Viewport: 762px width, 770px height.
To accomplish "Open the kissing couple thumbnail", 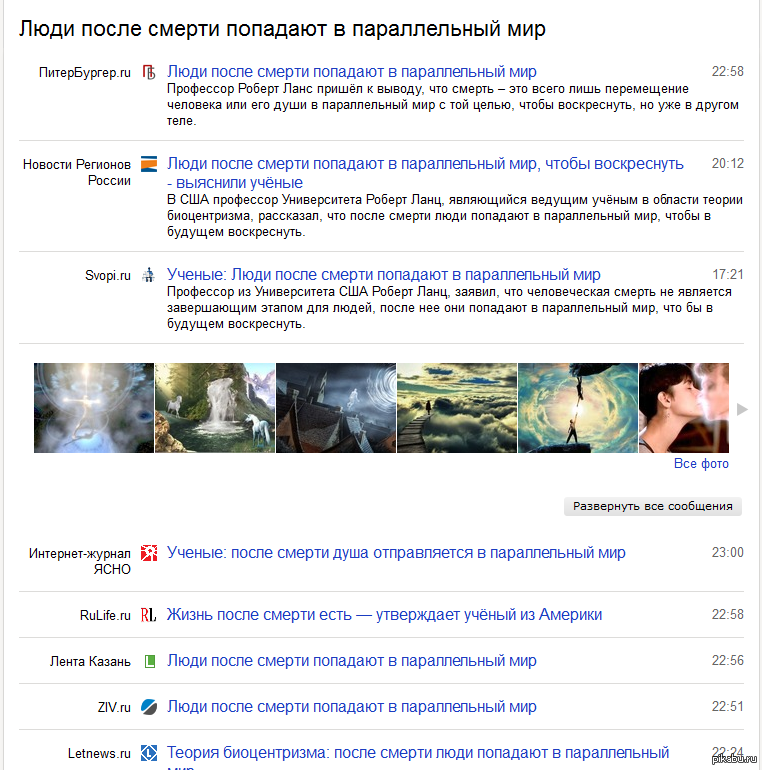I will pos(684,408).
